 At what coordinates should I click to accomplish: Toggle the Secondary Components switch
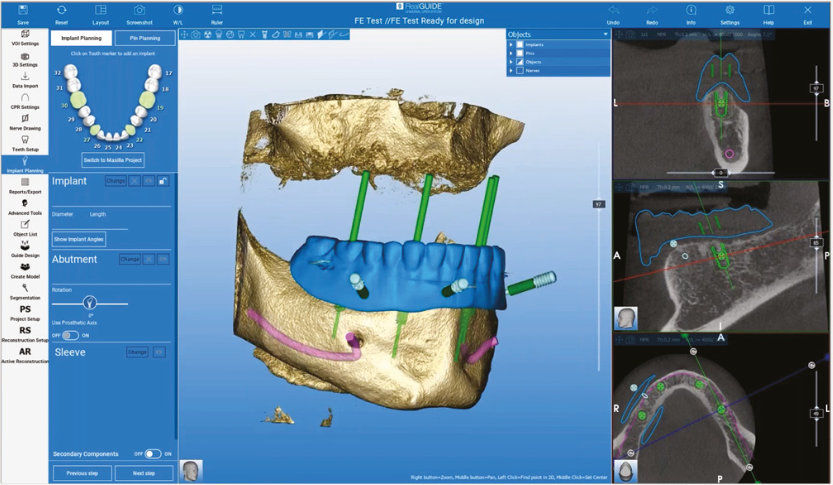click(x=152, y=454)
